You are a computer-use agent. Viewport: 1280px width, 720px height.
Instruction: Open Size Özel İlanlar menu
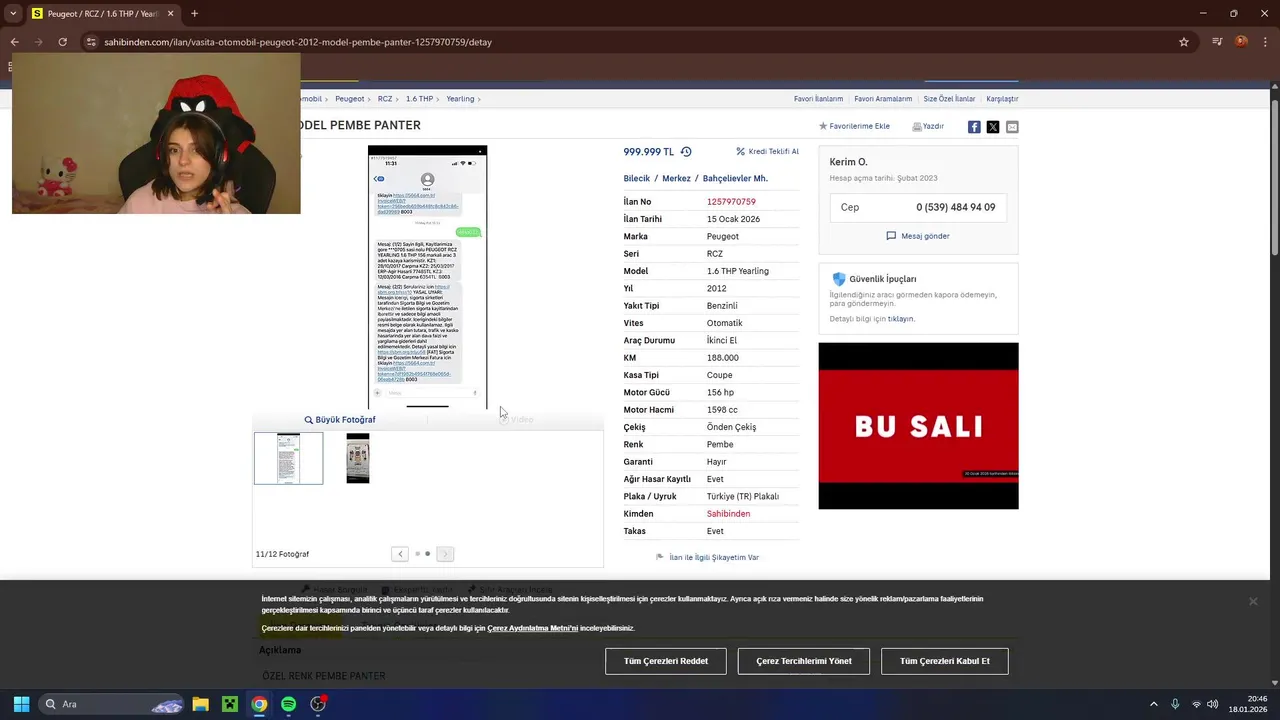tap(949, 99)
